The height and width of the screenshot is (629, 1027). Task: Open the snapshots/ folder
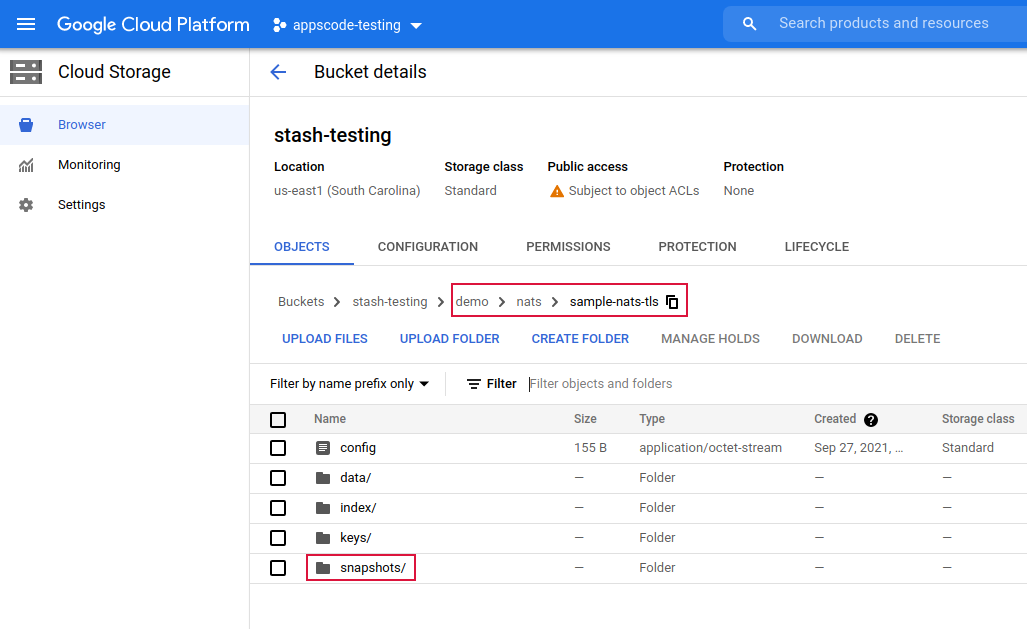[x=372, y=568]
